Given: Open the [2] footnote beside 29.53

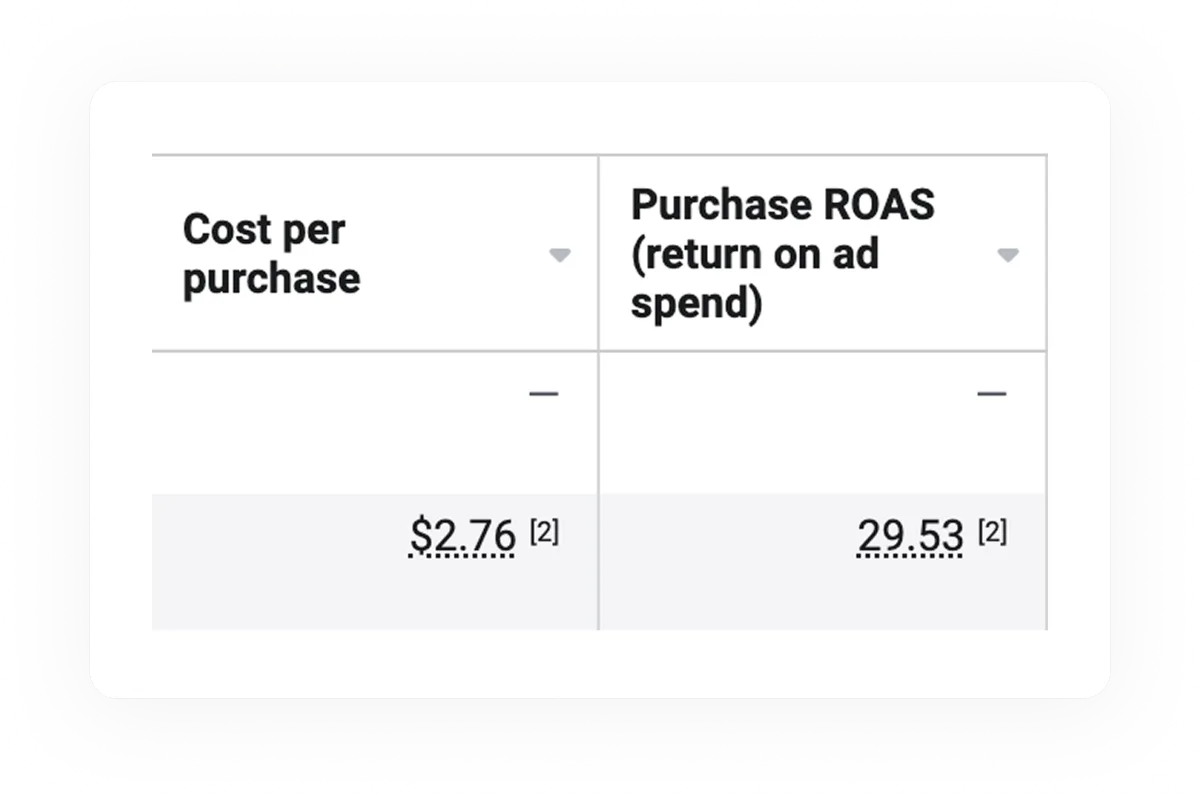Looking at the screenshot, I should pos(992,533).
